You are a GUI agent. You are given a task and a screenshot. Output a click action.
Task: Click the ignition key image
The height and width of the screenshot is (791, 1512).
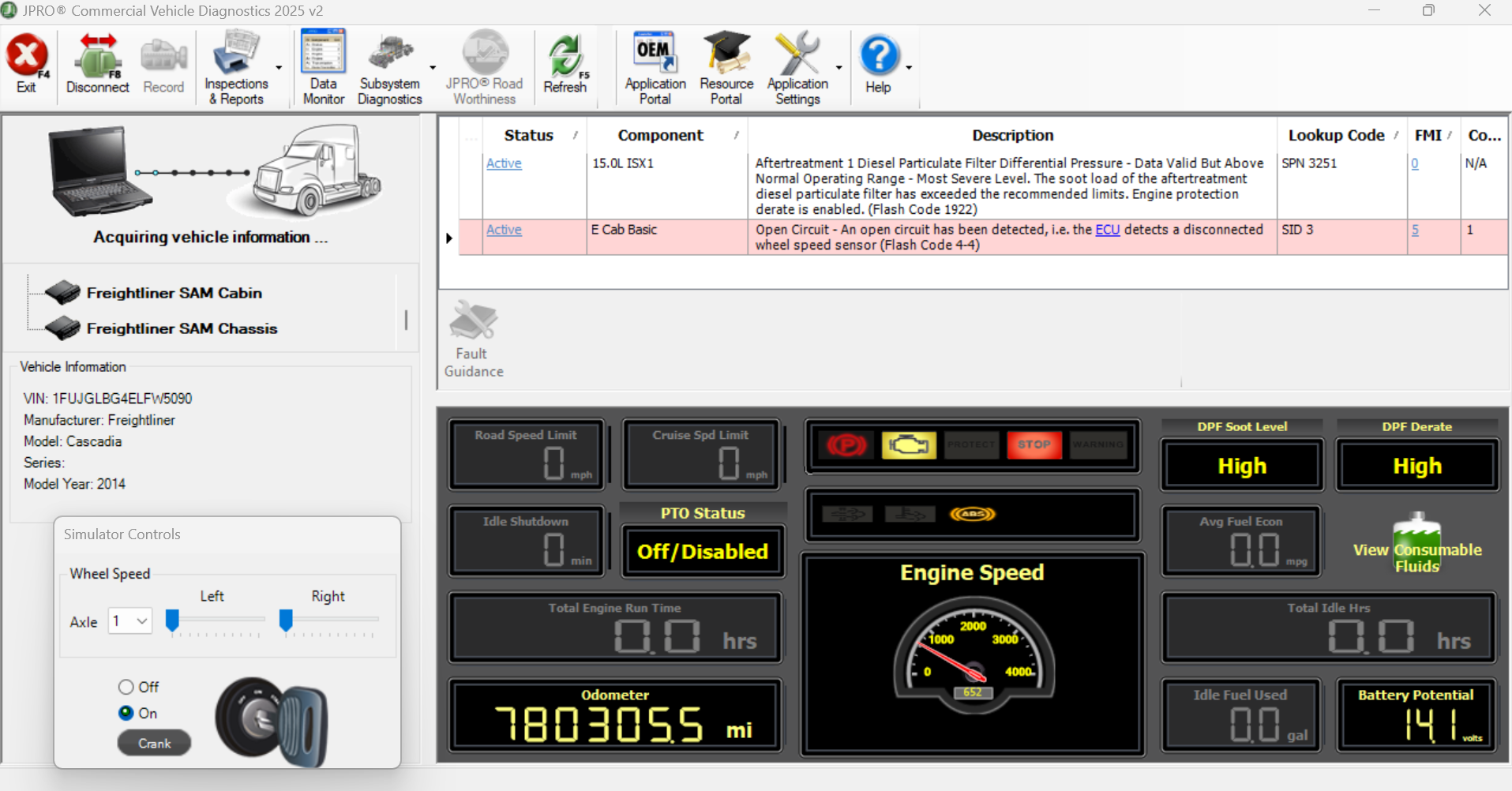271,722
